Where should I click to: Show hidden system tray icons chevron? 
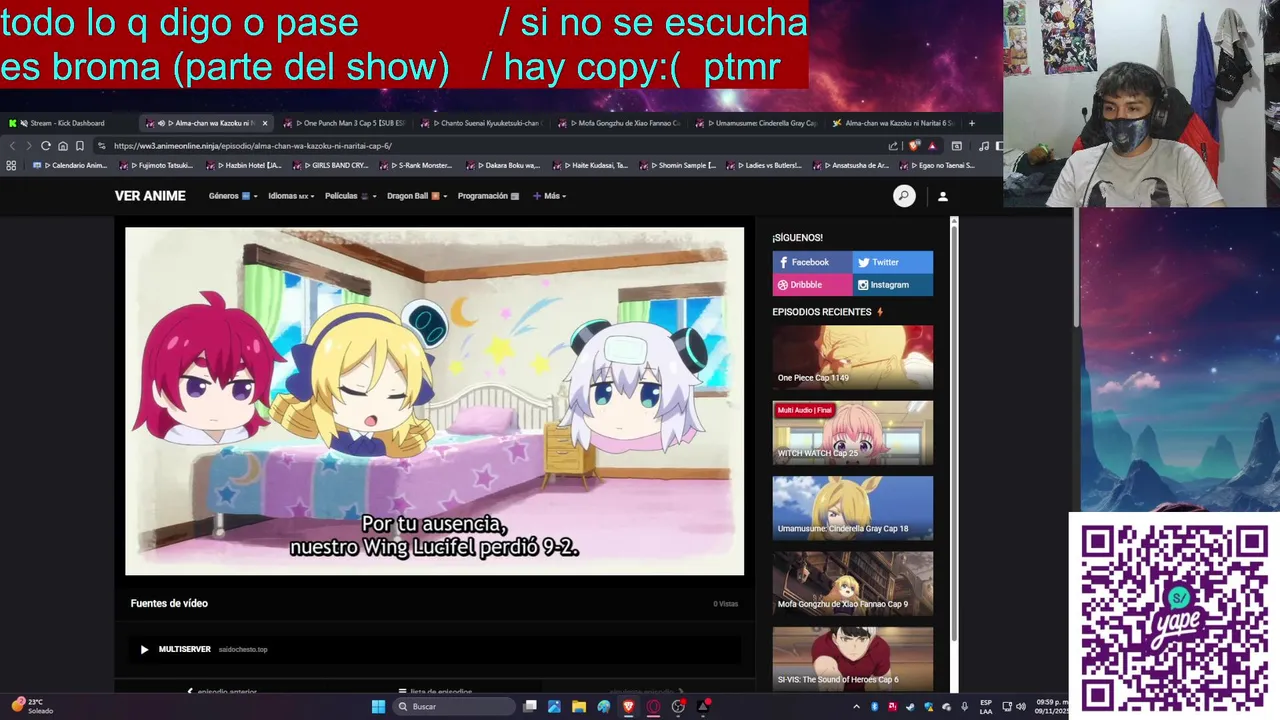[x=857, y=707]
